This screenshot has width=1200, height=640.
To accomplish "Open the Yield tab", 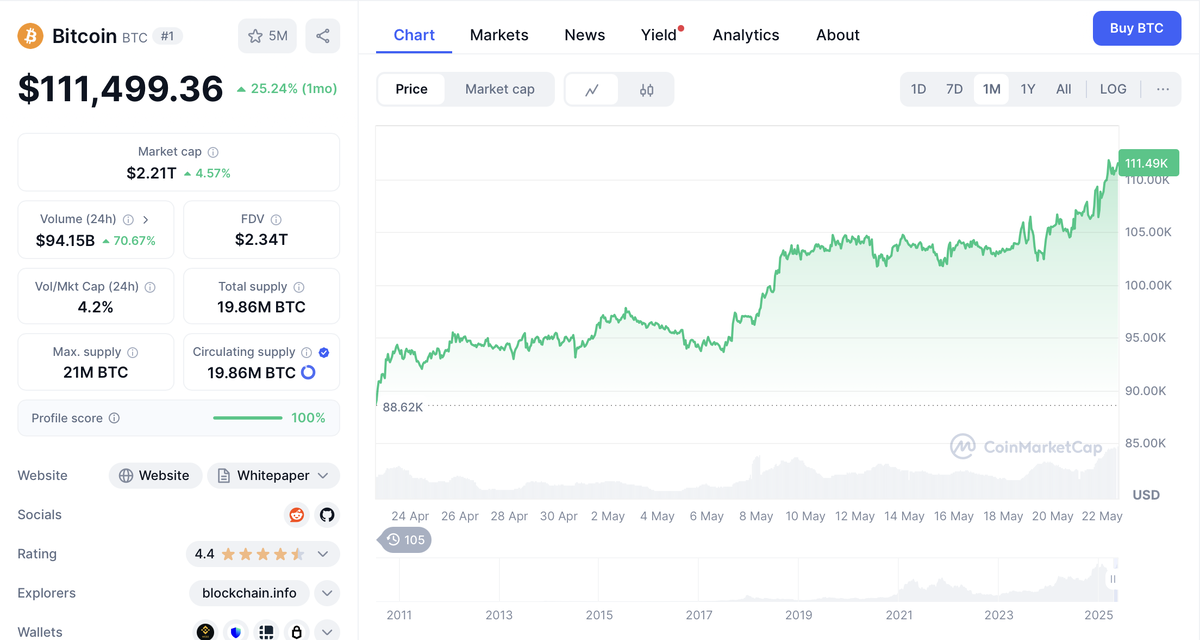I will coord(659,35).
